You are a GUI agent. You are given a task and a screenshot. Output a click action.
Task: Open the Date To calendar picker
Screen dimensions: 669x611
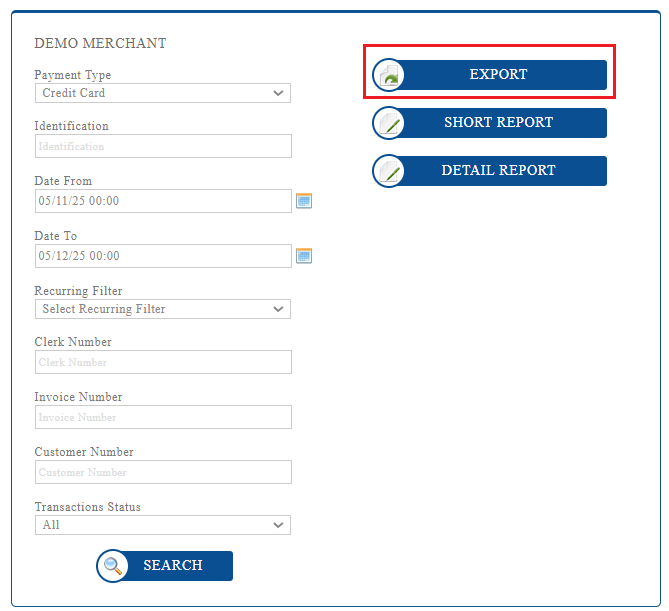tap(304, 256)
